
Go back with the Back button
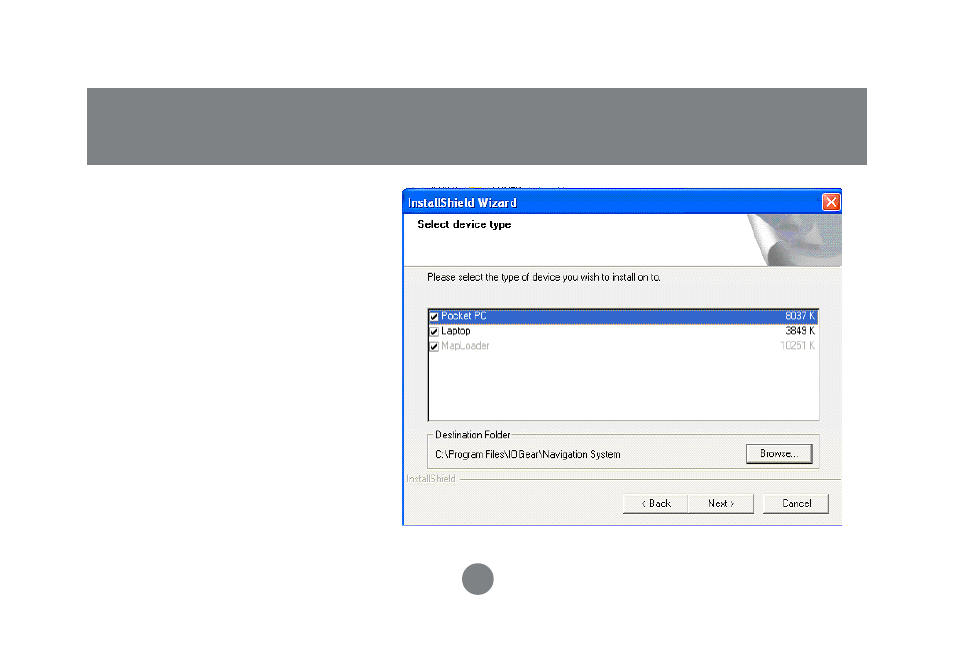click(x=655, y=503)
